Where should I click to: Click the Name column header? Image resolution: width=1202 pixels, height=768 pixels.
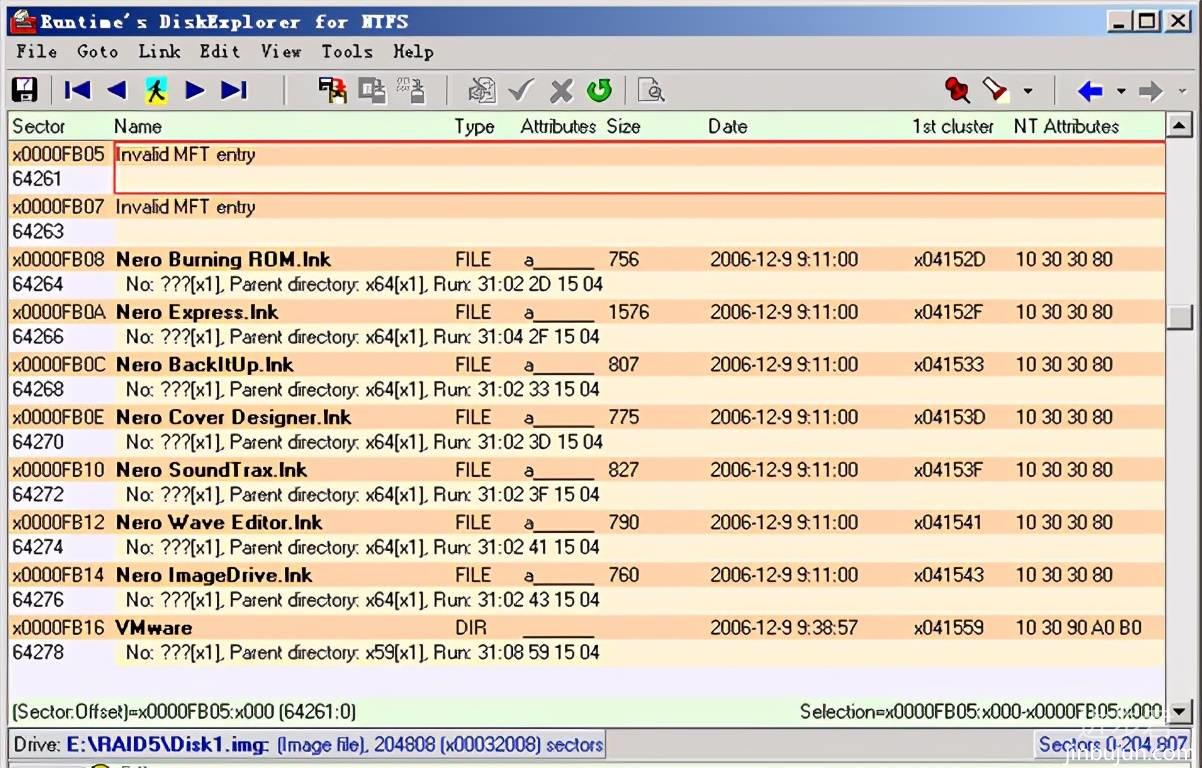coord(138,126)
